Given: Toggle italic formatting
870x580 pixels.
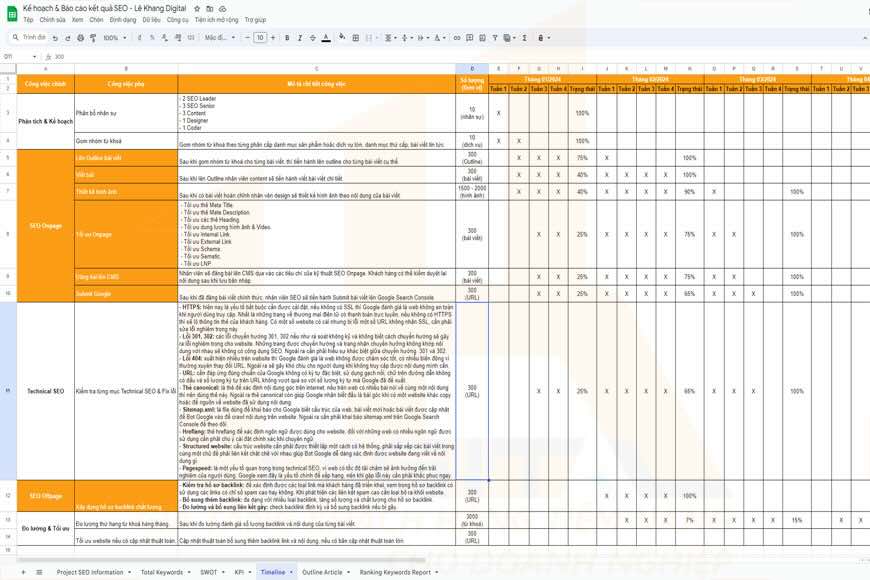Looking at the screenshot, I should [300, 38].
